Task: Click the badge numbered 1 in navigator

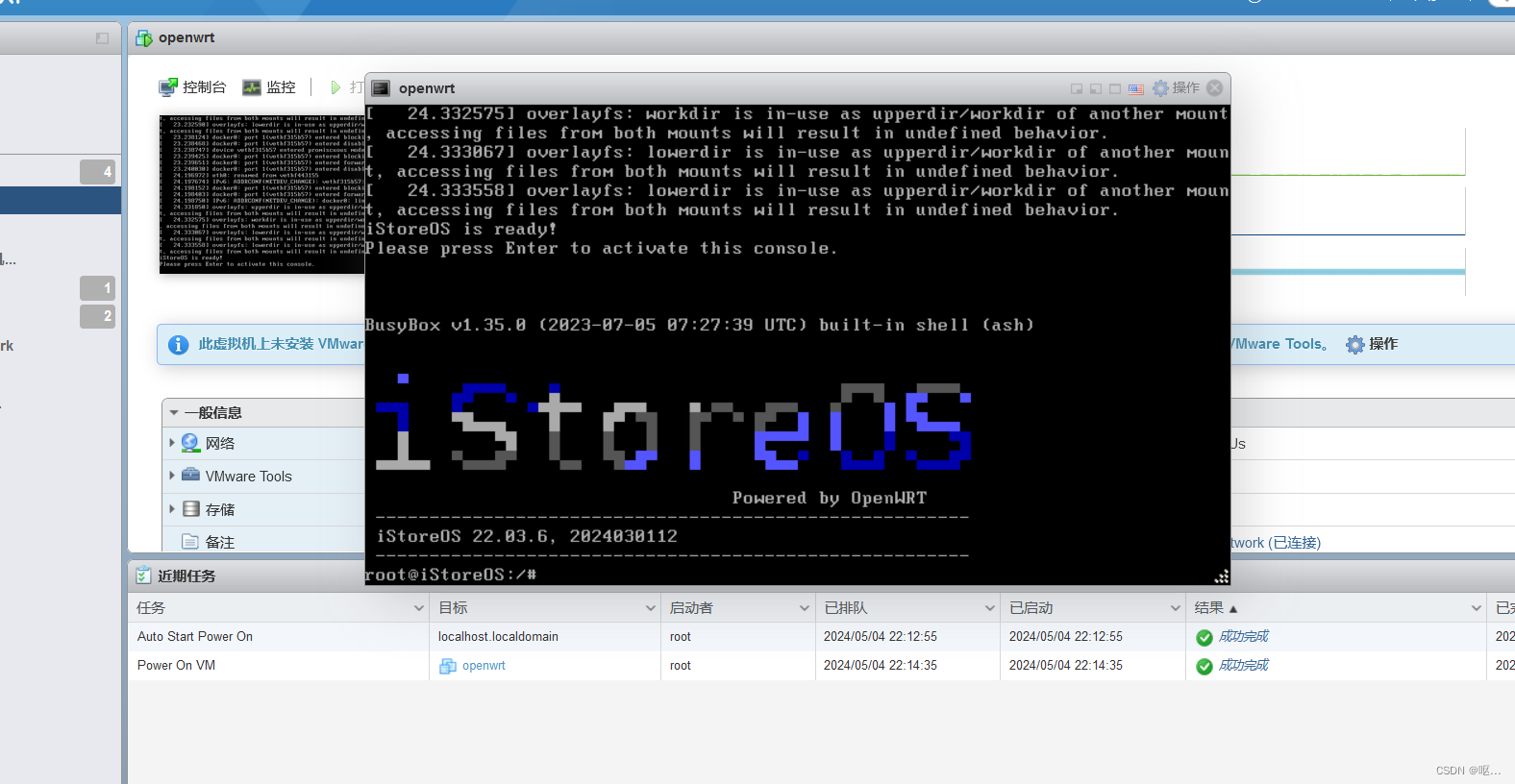Action: 97,288
